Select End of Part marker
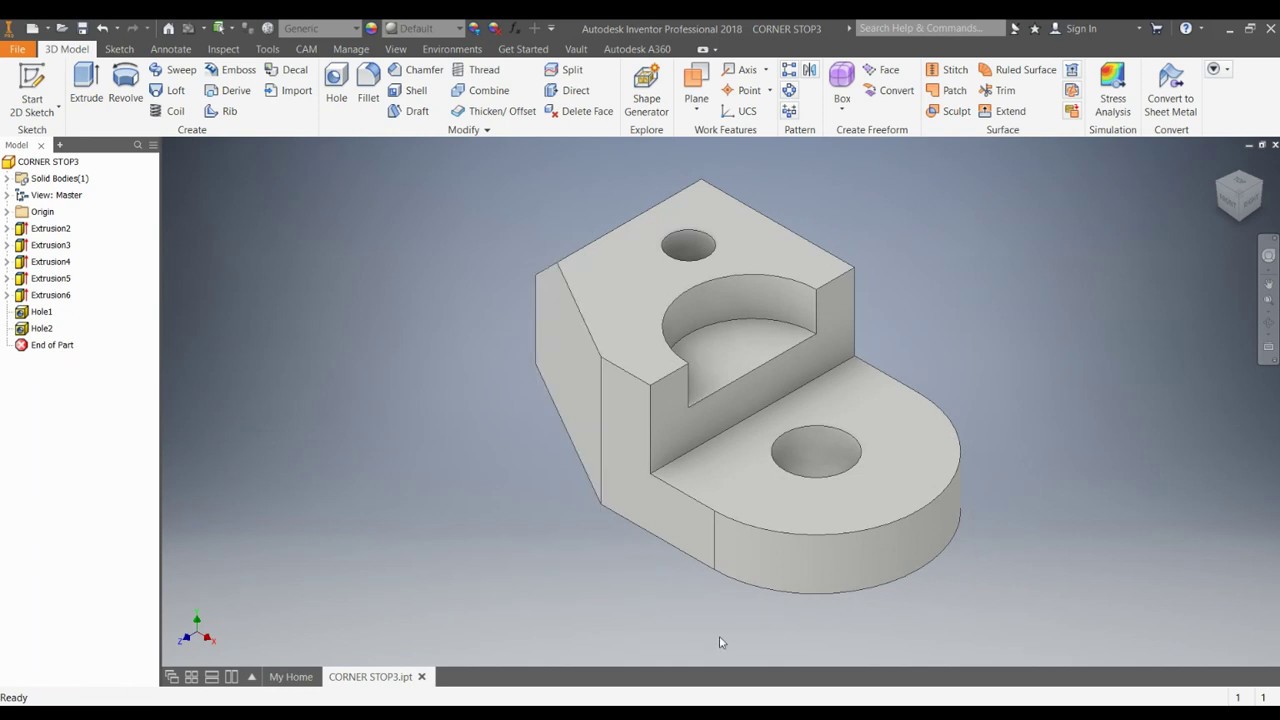1280x720 pixels. click(x=44, y=345)
